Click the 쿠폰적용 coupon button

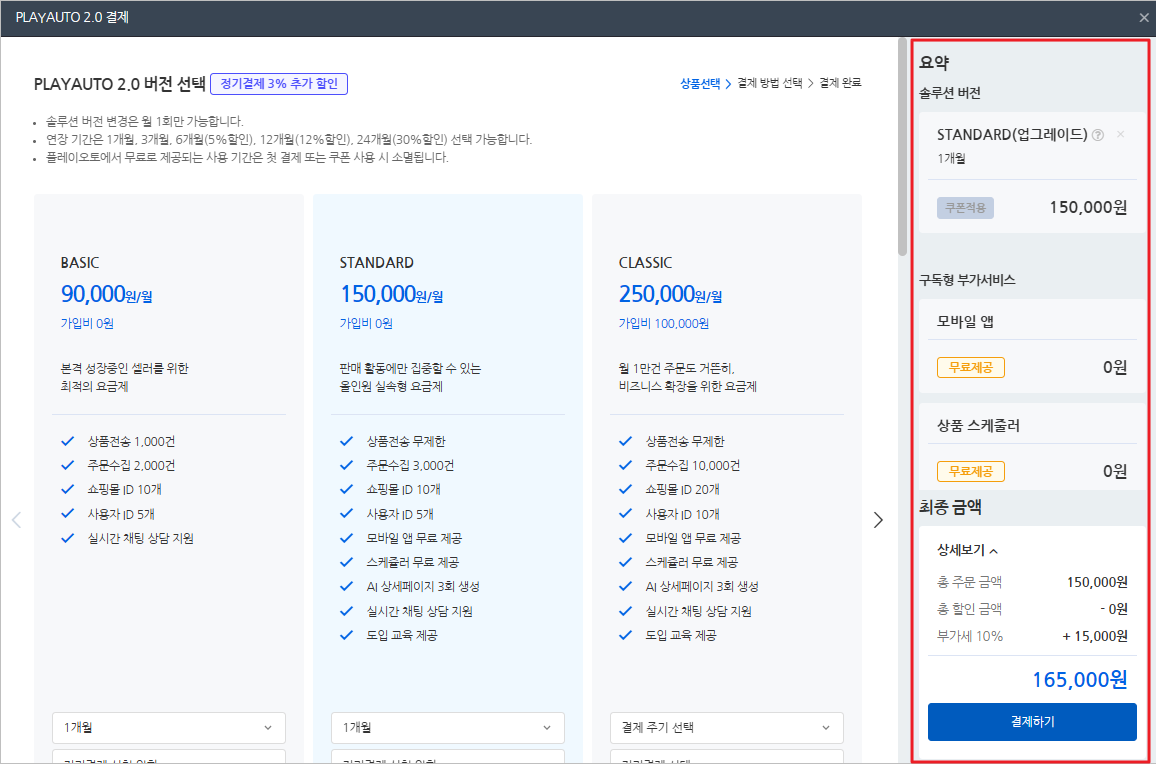(x=964, y=208)
